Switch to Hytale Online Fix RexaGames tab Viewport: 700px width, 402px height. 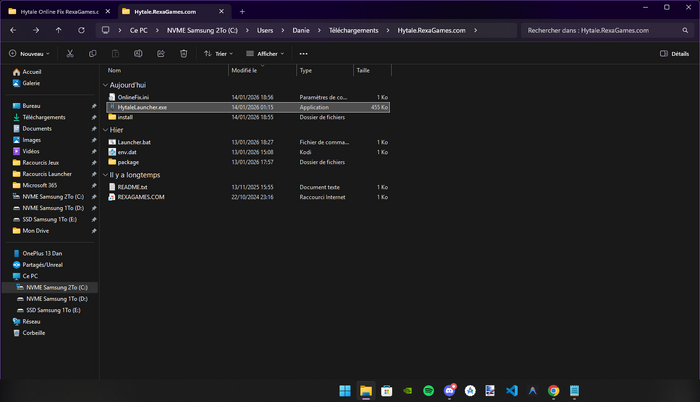tap(59, 12)
